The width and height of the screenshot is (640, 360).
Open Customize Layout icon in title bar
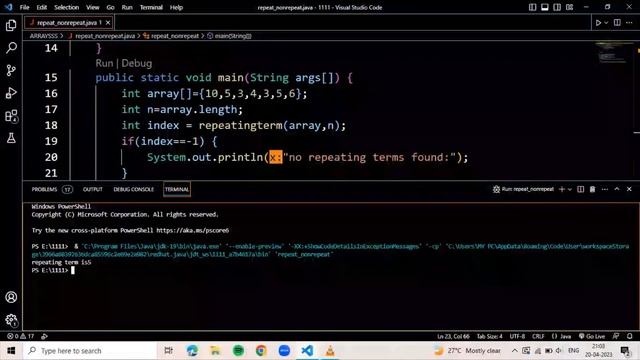coord(569,7)
